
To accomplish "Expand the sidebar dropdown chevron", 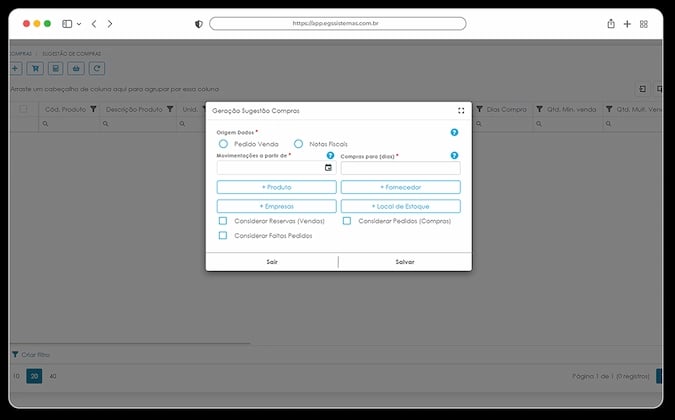I will point(79,24).
